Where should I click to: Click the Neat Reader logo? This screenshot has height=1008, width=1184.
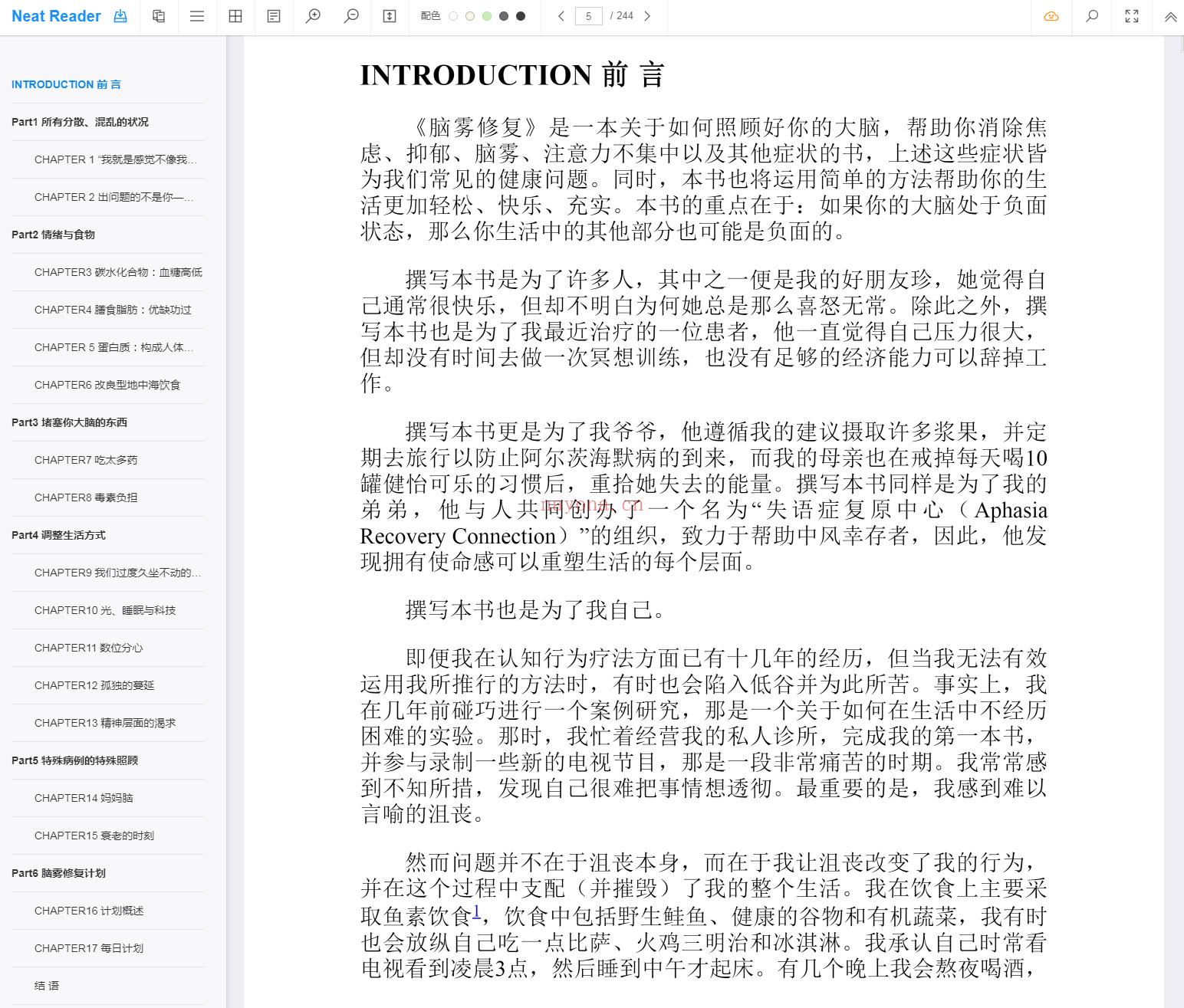[x=56, y=16]
